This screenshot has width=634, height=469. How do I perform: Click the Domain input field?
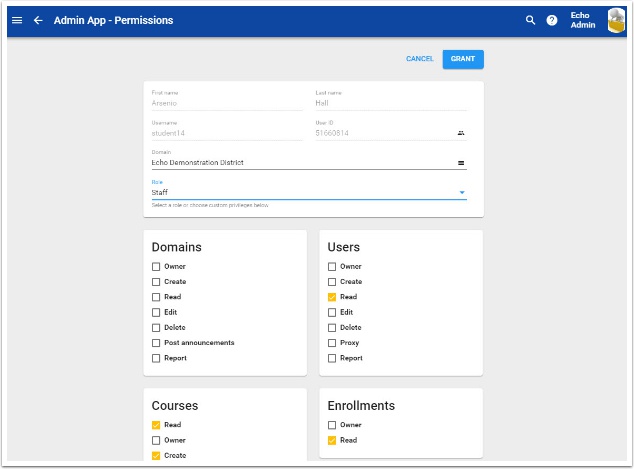[300, 162]
